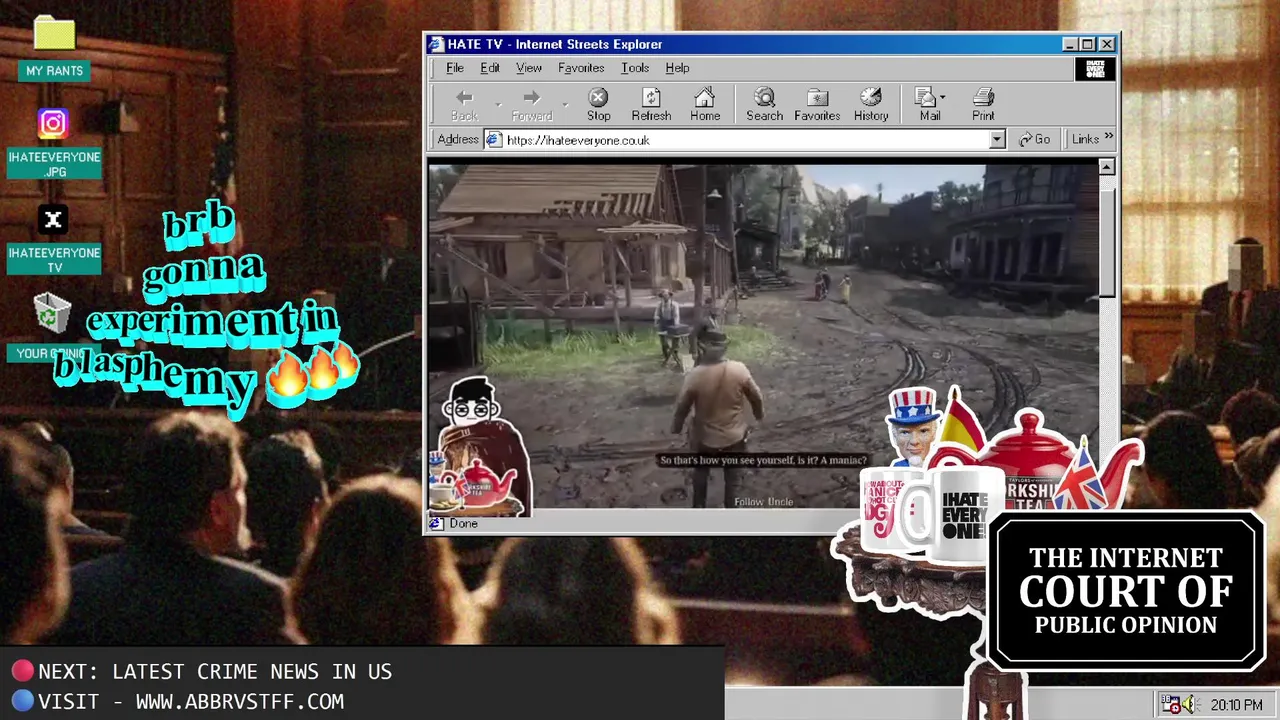The image size is (1280, 720).
Task: Click the Links toolbar label
Action: (x=1085, y=139)
